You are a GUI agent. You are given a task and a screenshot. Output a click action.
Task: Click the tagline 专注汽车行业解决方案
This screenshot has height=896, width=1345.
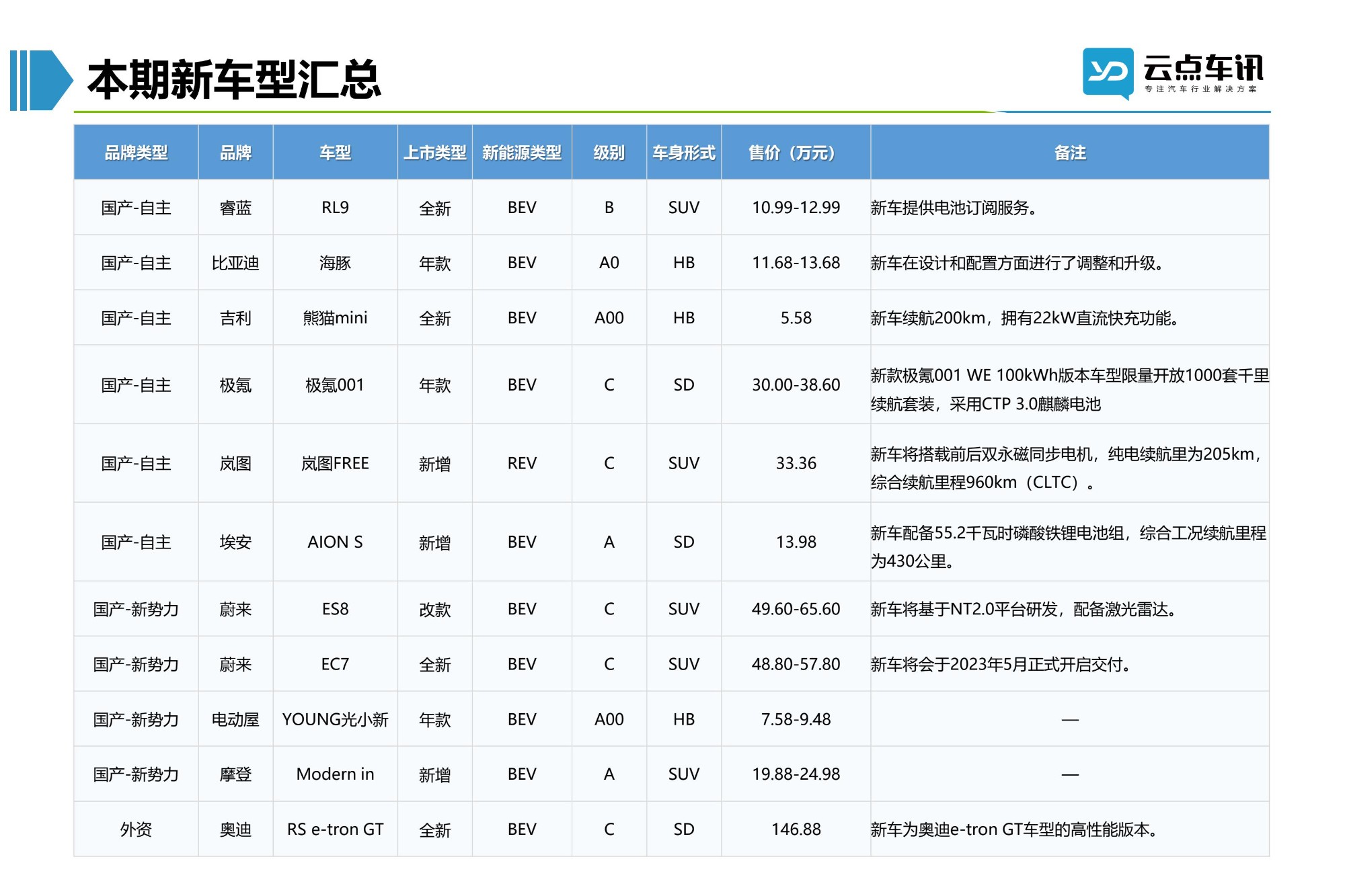point(1200,89)
